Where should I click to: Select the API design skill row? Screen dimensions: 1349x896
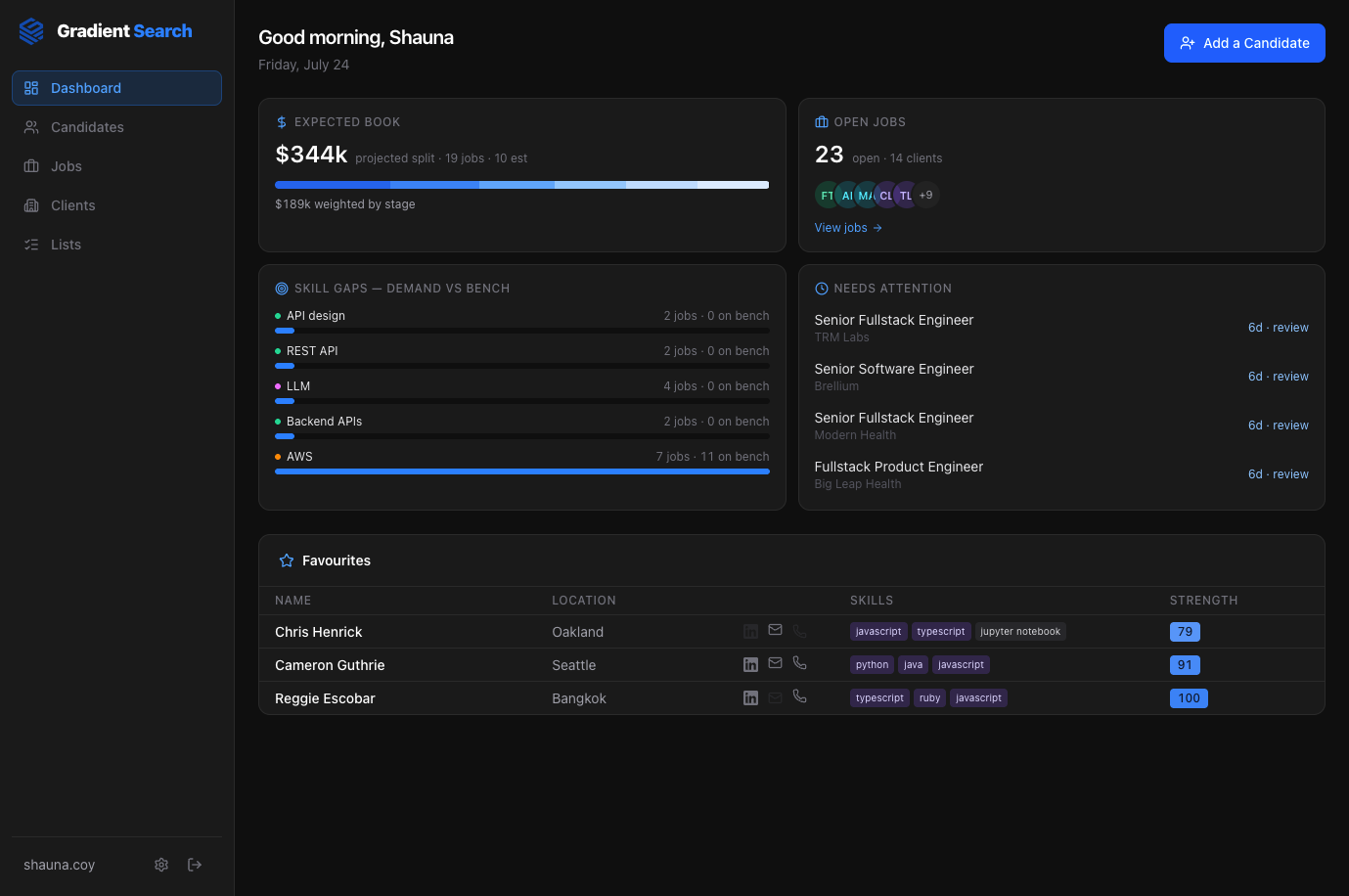coord(522,322)
